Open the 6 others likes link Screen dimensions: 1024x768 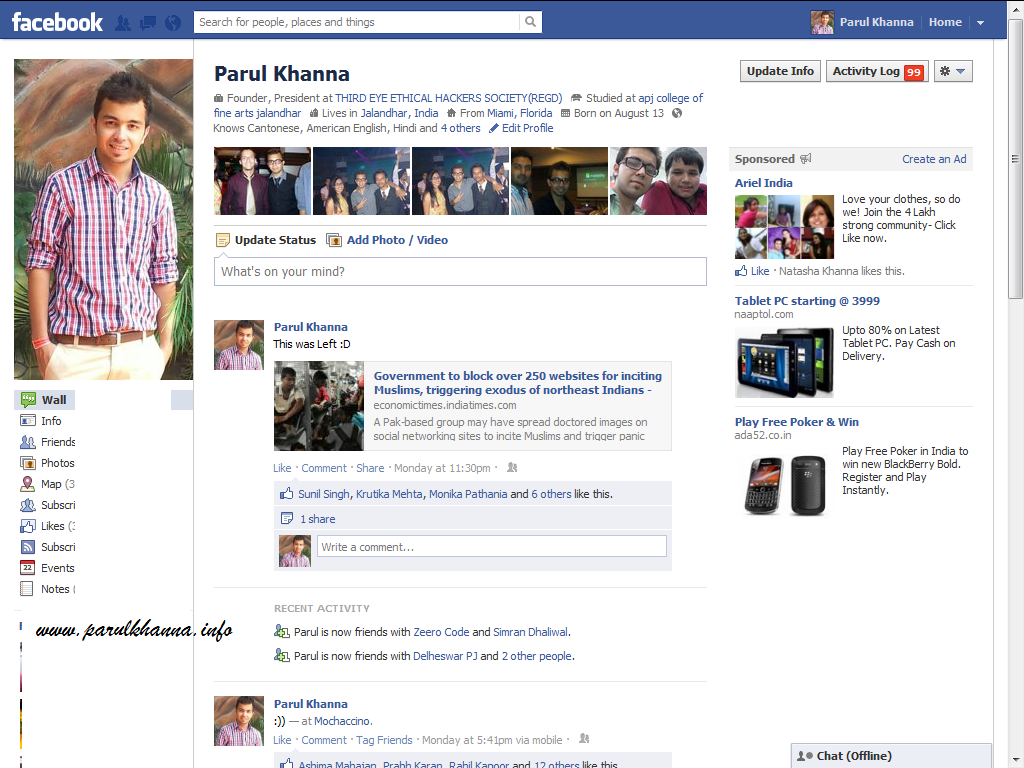pos(551,494)
